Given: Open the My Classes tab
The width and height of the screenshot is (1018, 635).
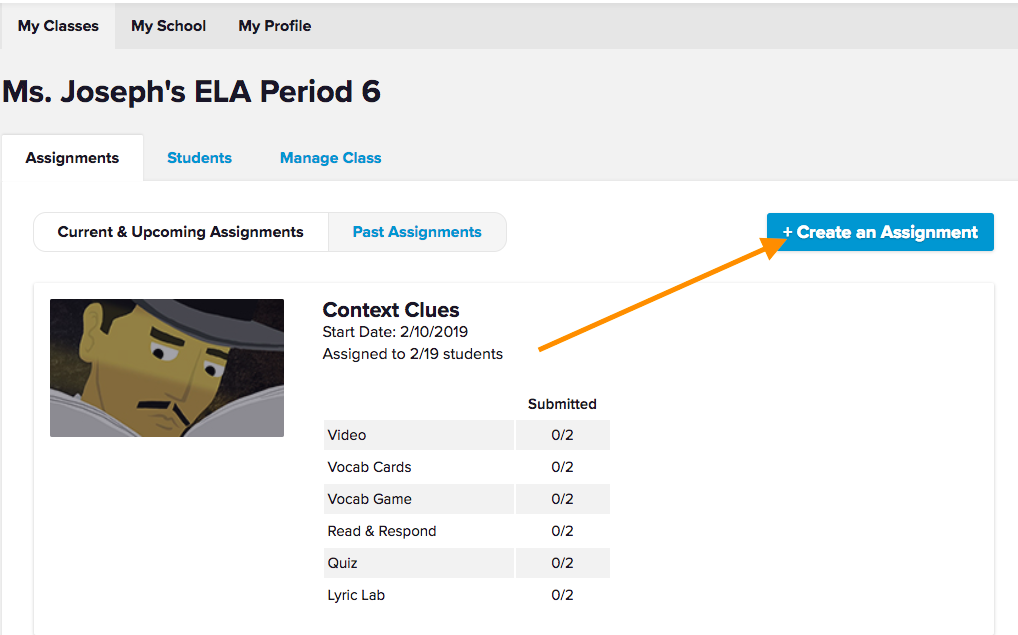Looking at the screenshot, I should click(x=58, y=26).
